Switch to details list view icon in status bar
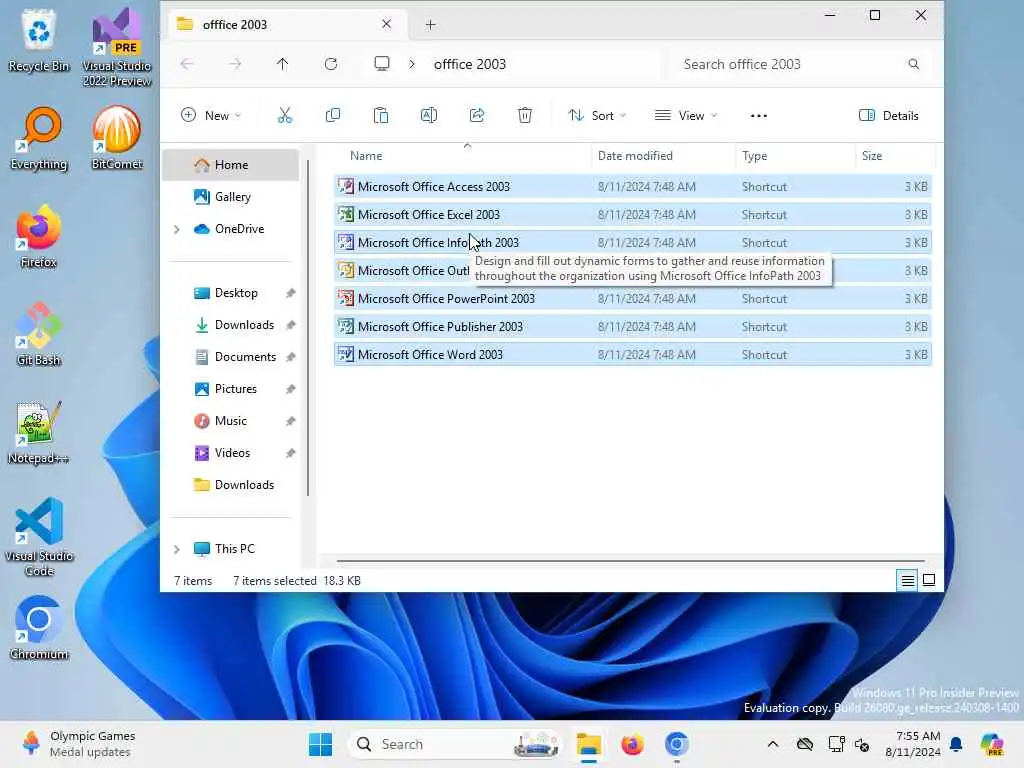 tap(908, 580)
